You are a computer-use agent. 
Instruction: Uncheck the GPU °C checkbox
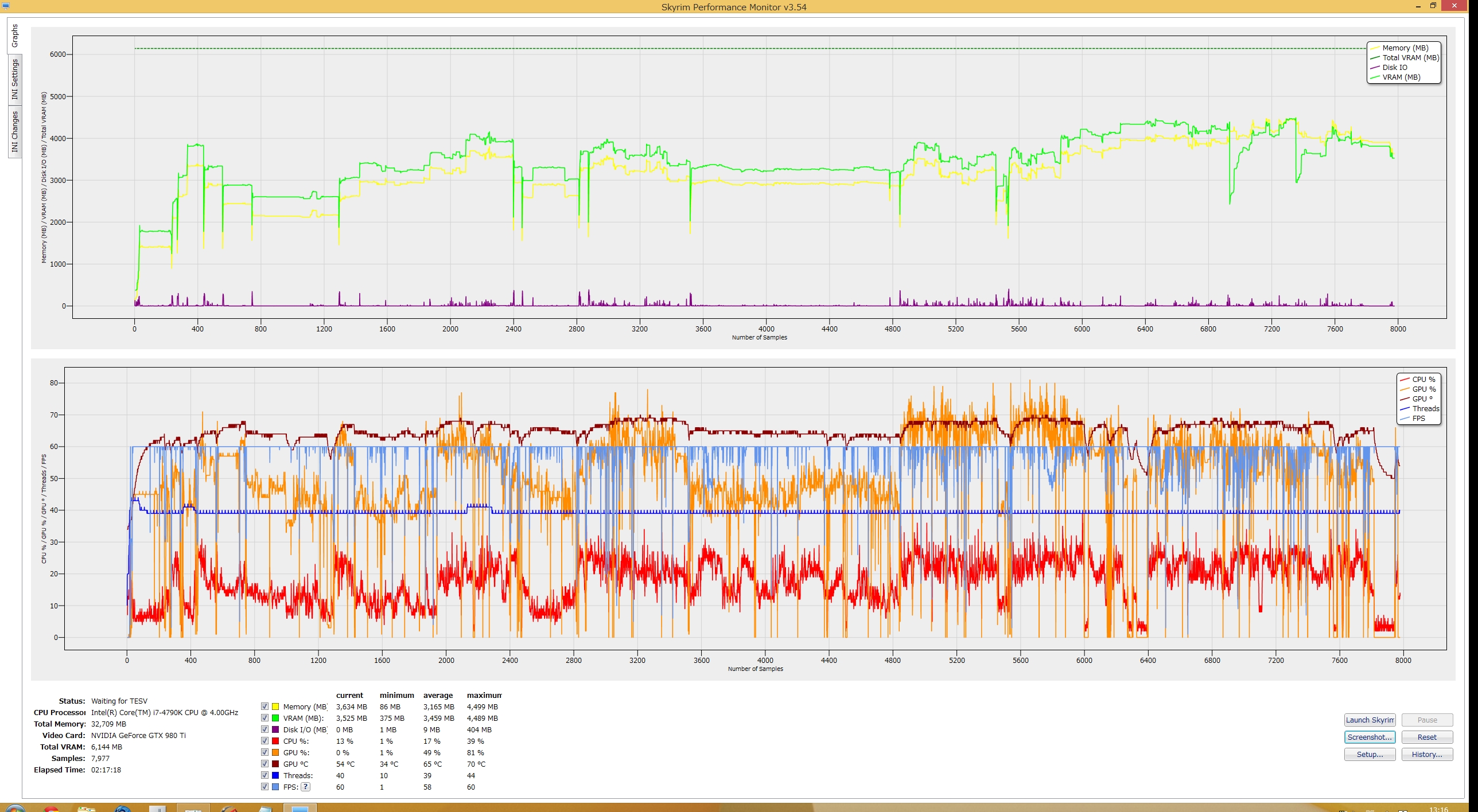coord(265,764)
